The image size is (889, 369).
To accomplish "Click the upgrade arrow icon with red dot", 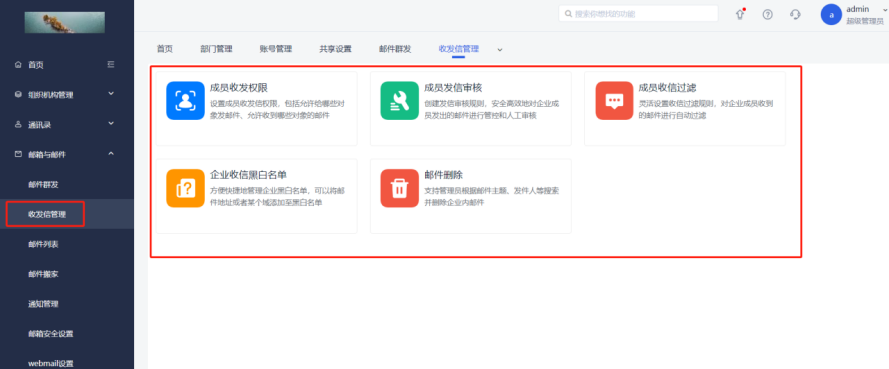I will 740,15.
